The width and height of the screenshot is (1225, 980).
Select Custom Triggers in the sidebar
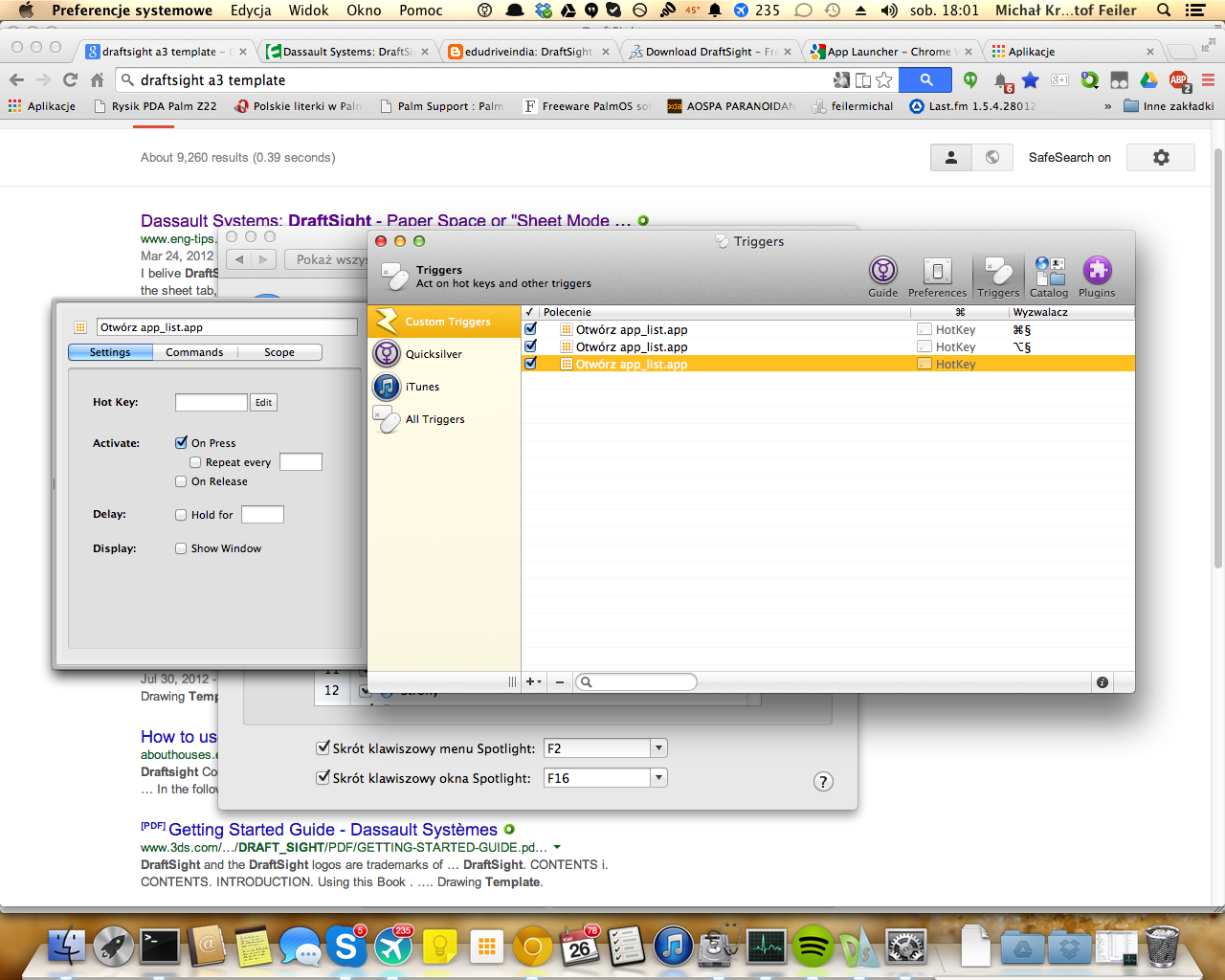pyautogui.click(x=444, y=322)
